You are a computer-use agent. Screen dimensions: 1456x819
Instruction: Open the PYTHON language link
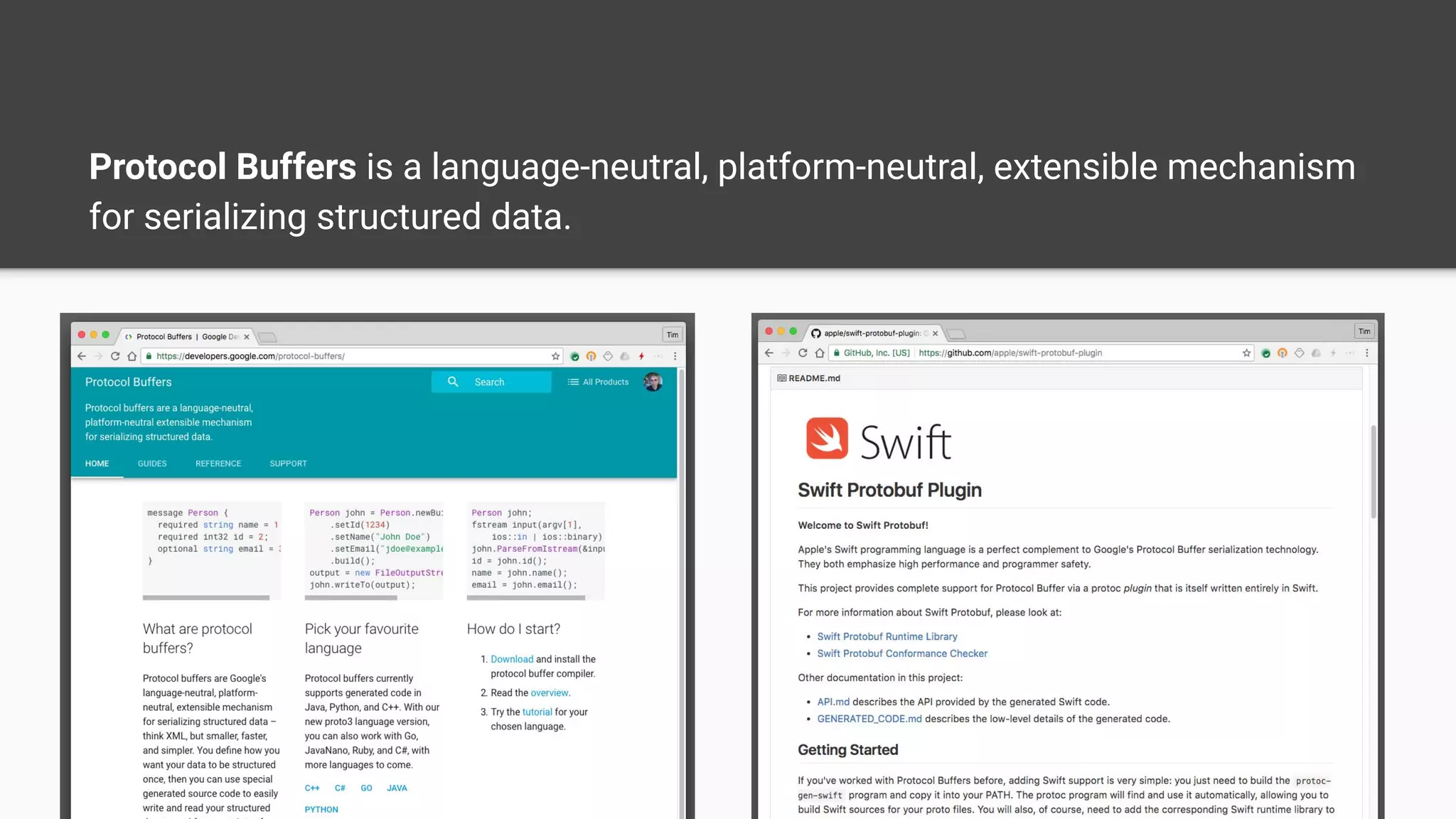321,809
